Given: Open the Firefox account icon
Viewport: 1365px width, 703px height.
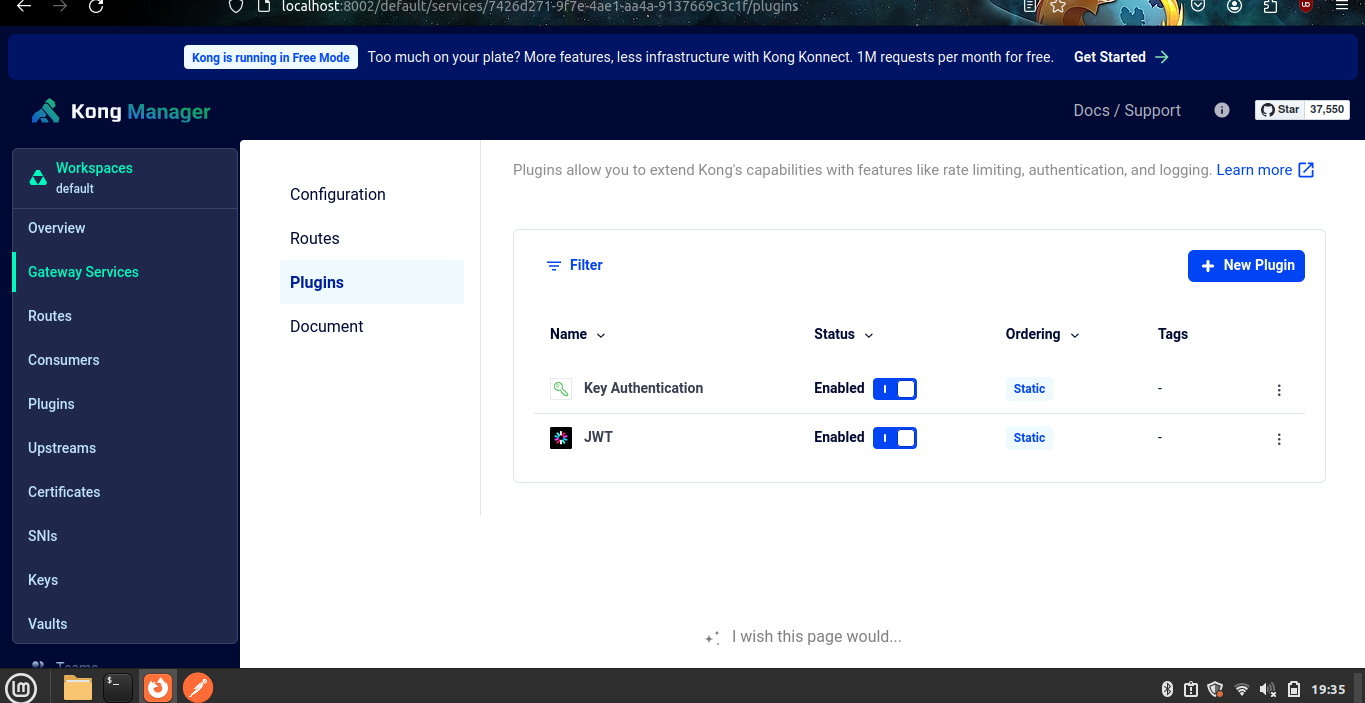Looking at the screenshot, I should [x=1235, y=6].
